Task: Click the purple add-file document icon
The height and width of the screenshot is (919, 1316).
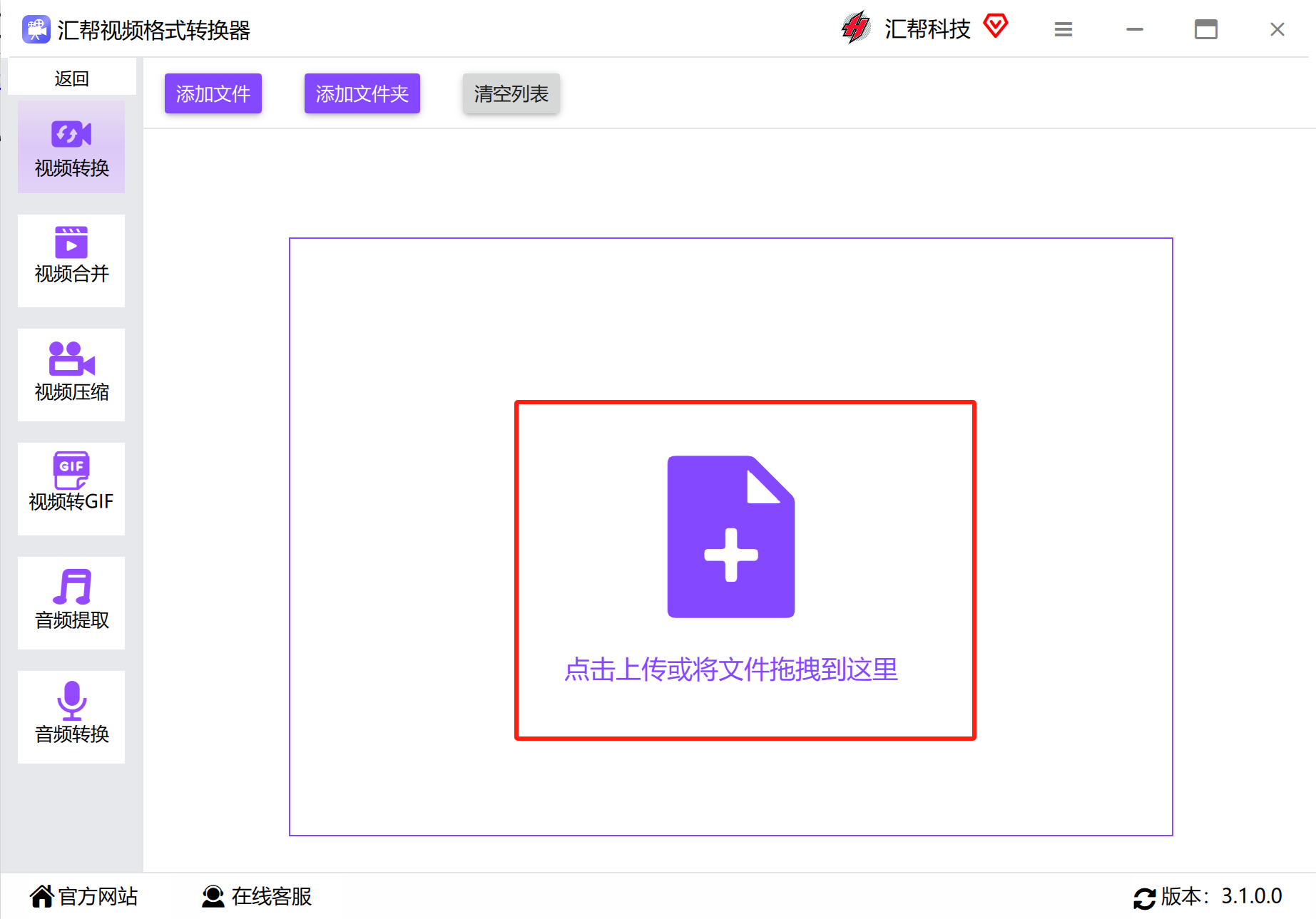Action: 730,536
